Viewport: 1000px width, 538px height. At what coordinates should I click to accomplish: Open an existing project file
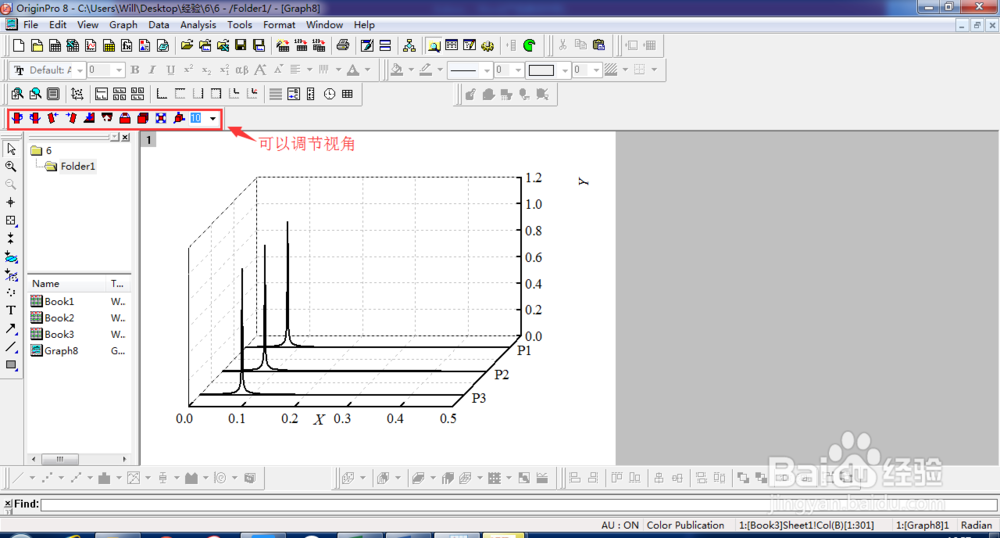186,45
